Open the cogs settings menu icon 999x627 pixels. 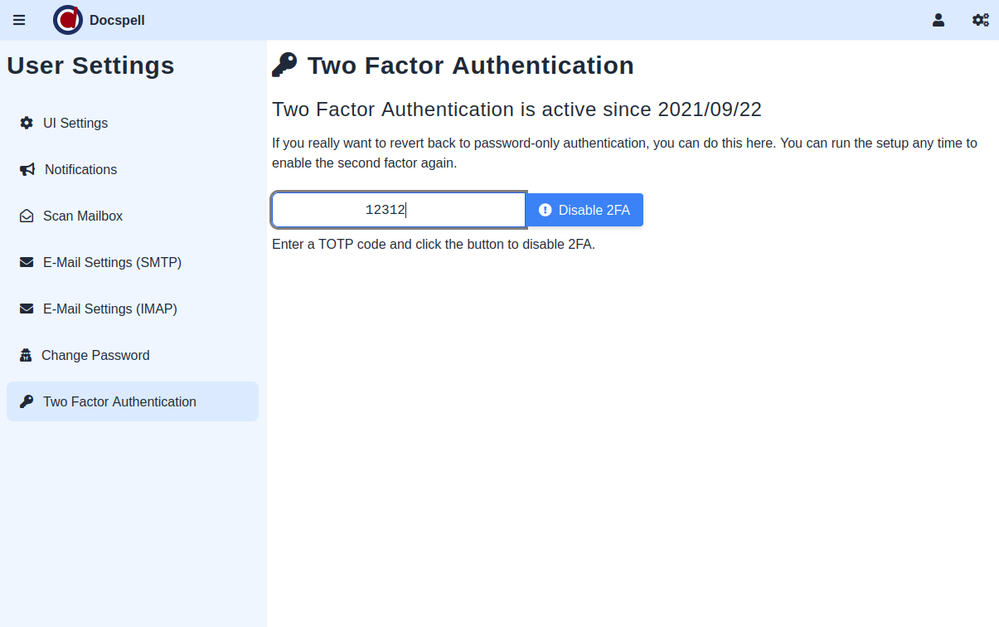[x=980, y=20]
